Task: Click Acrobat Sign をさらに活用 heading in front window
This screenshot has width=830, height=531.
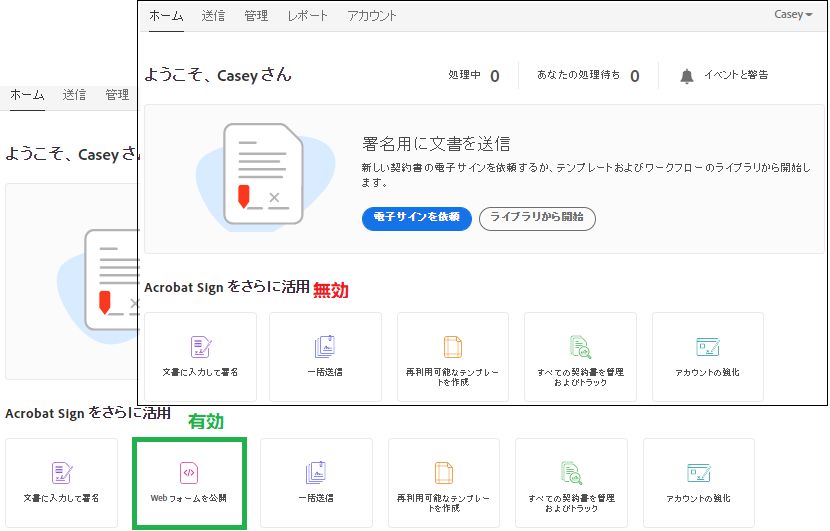Action: tap(227, 287)
